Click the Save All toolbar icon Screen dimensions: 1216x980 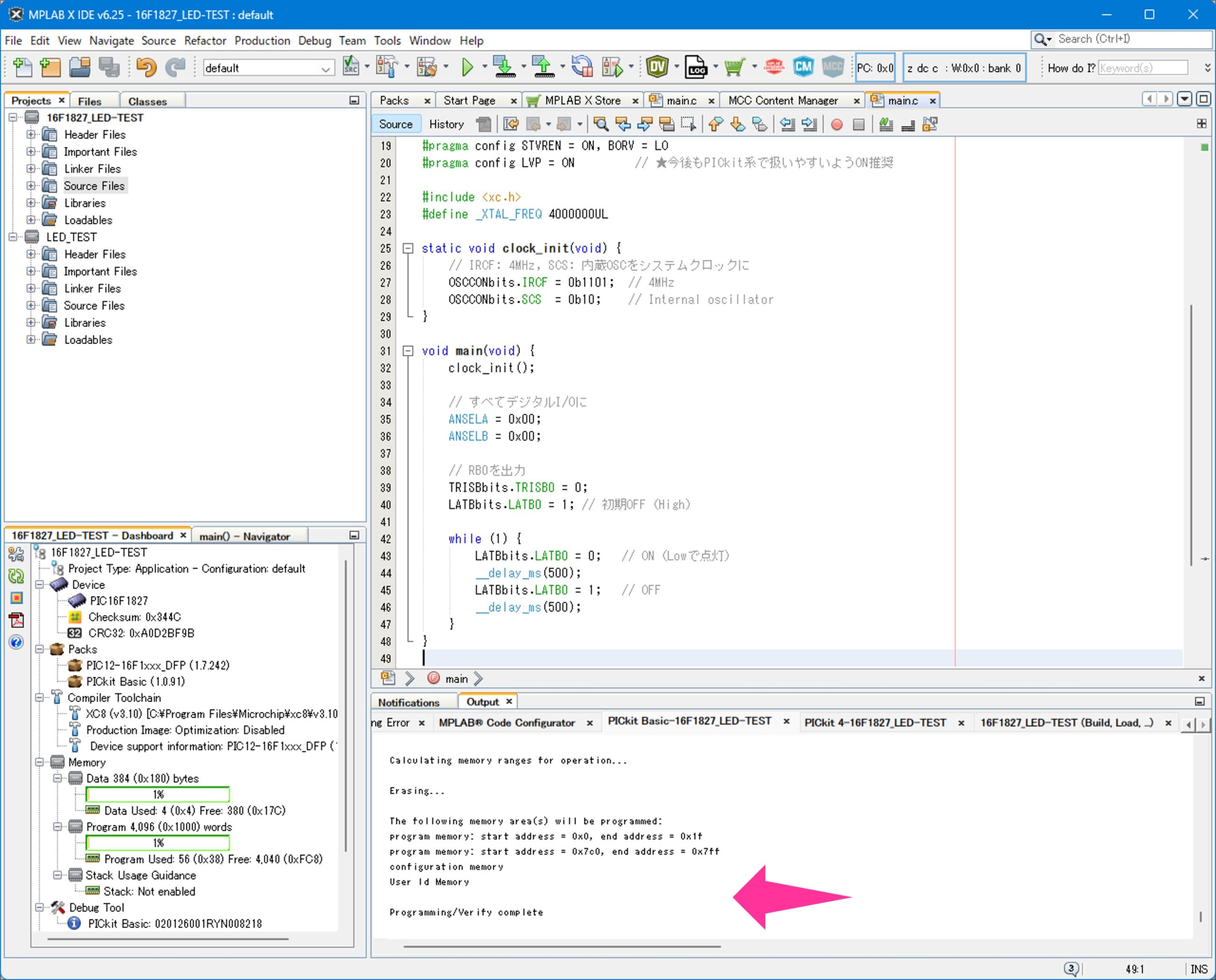[x=109, y=68]
